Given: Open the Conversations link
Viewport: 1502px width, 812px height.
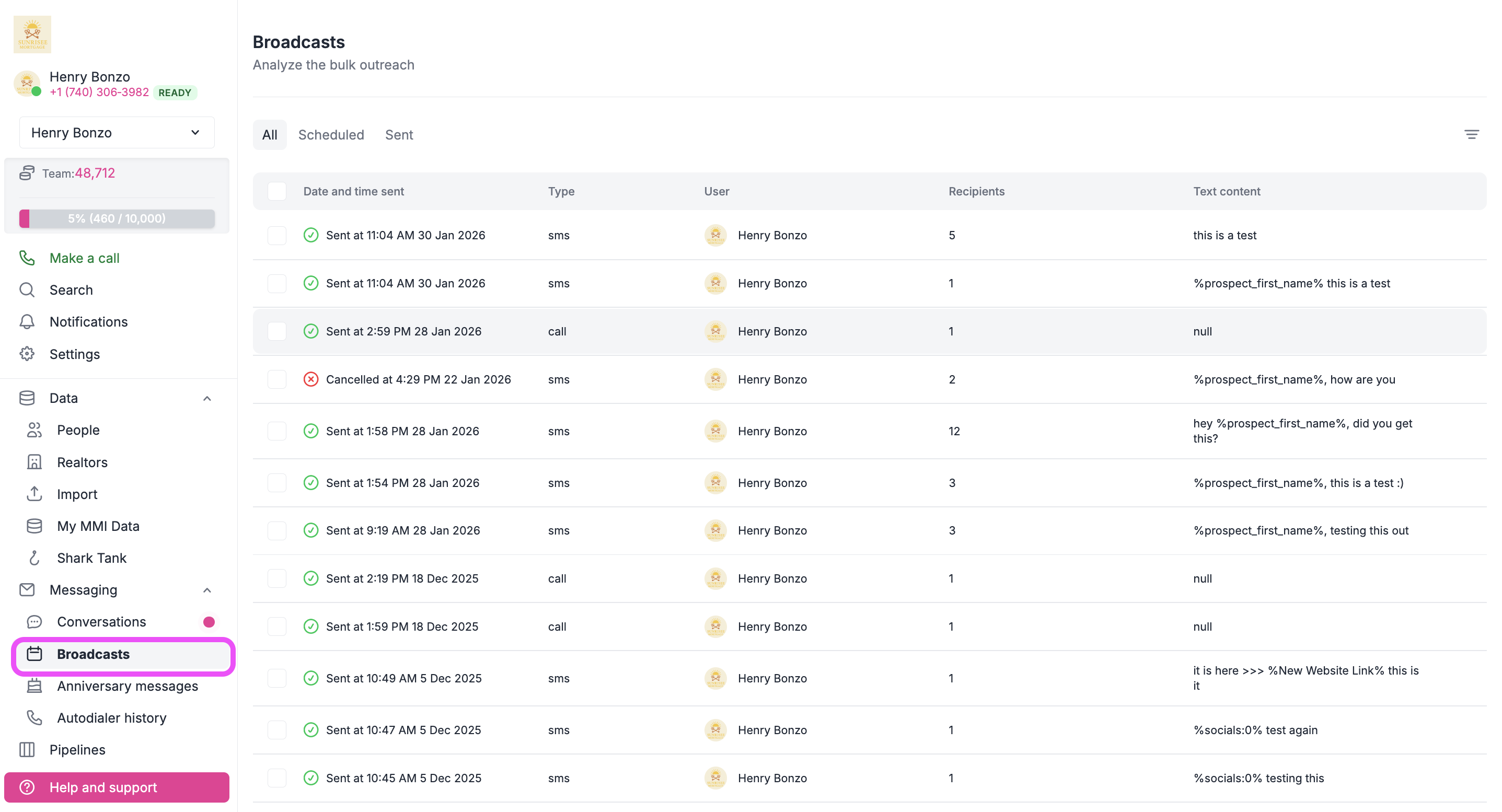Looking at the screenshot, I should click(x=101, y=622).
